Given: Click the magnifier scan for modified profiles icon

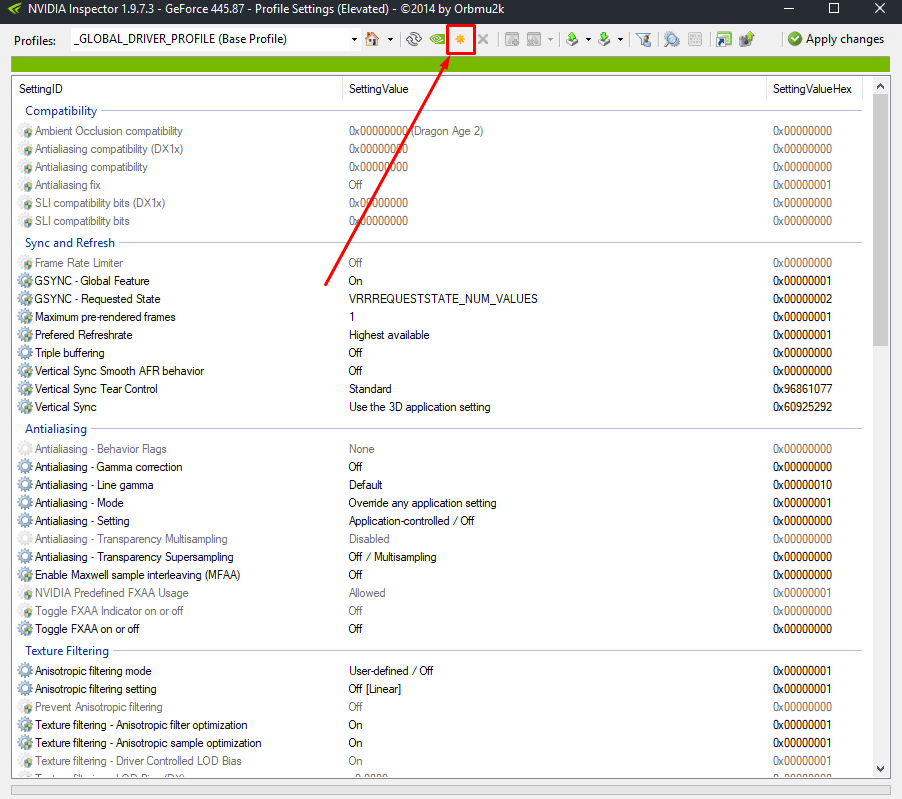Looking at the screenshot, I should (671, 39).
